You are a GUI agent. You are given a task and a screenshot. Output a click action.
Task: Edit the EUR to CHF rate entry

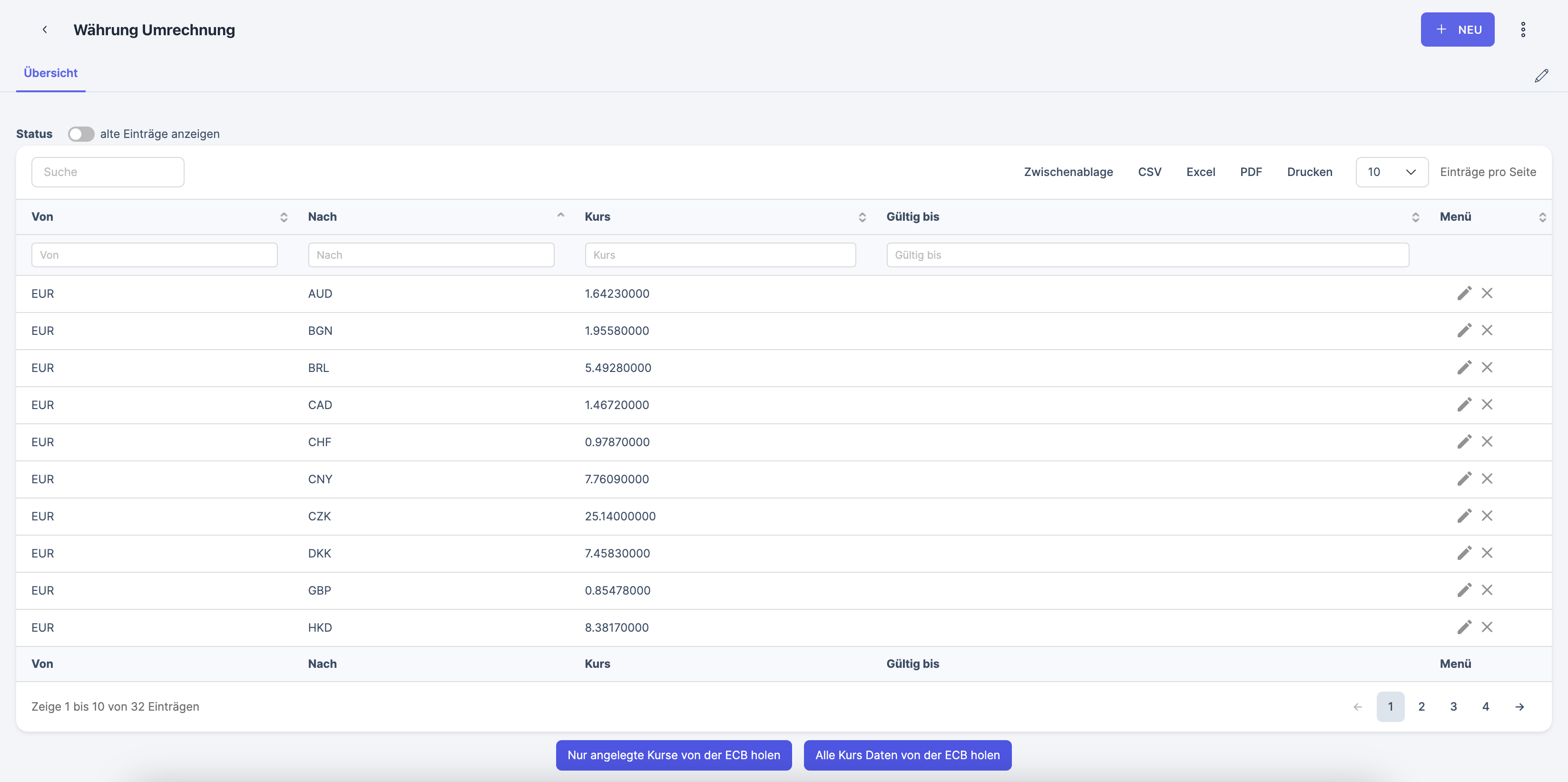1464,442
